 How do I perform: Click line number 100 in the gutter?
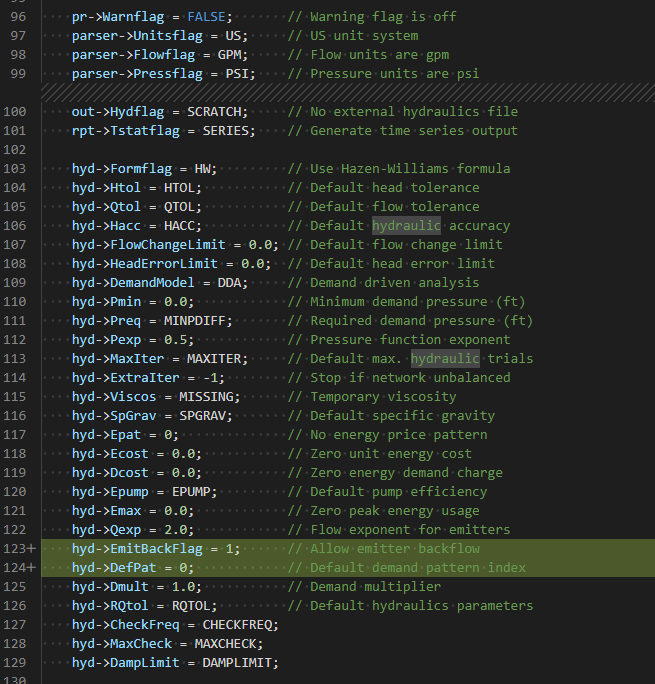point(14,112)
